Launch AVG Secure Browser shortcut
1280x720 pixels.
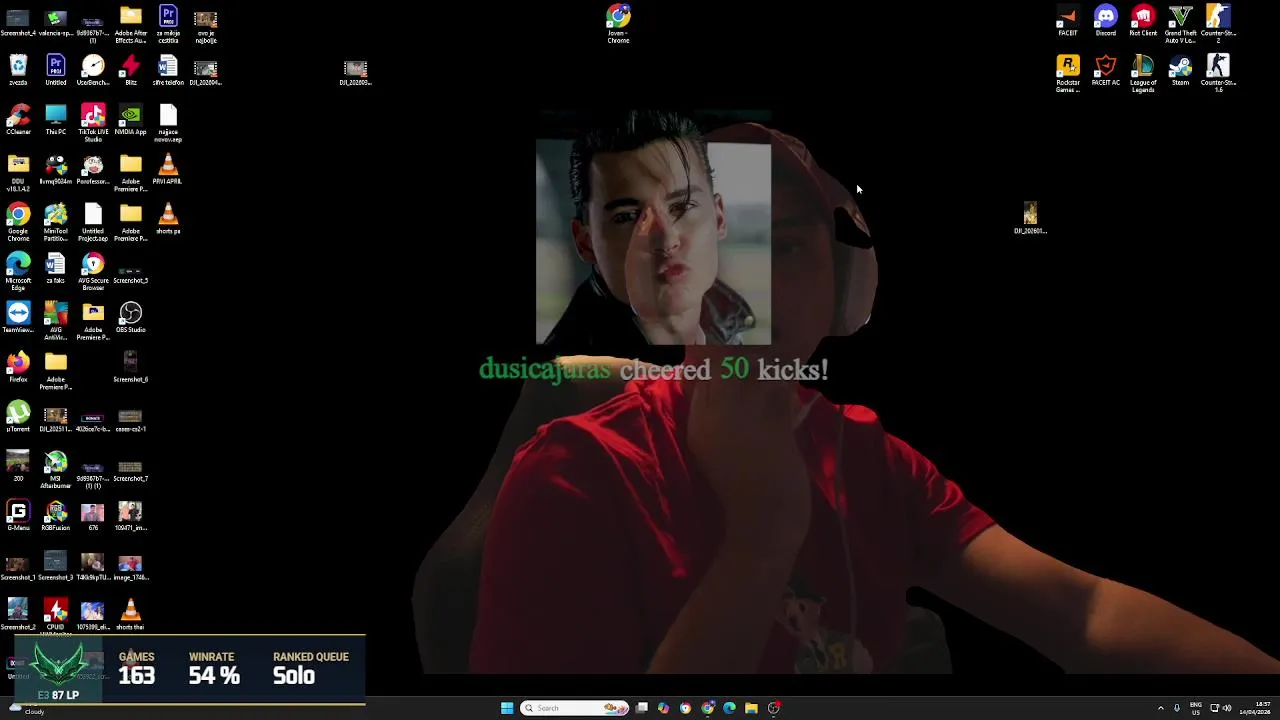click(x=93, y=270)
